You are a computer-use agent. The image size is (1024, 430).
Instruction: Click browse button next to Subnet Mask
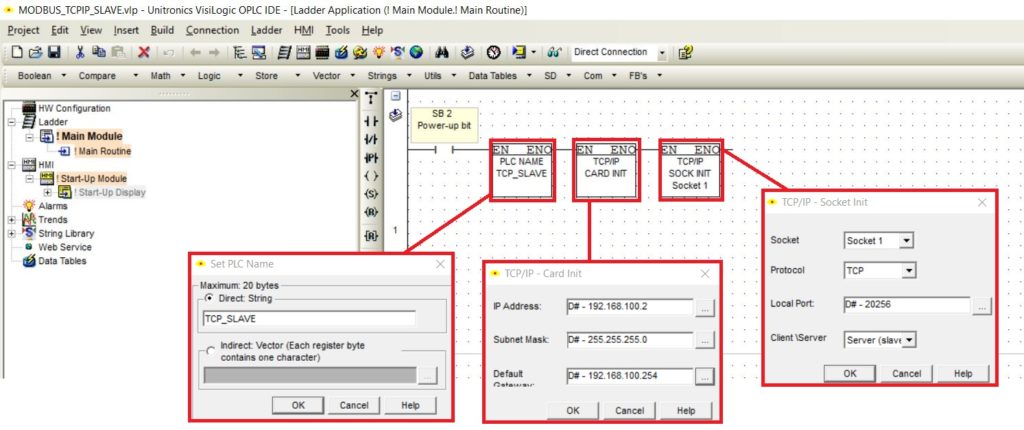(705, 340)
